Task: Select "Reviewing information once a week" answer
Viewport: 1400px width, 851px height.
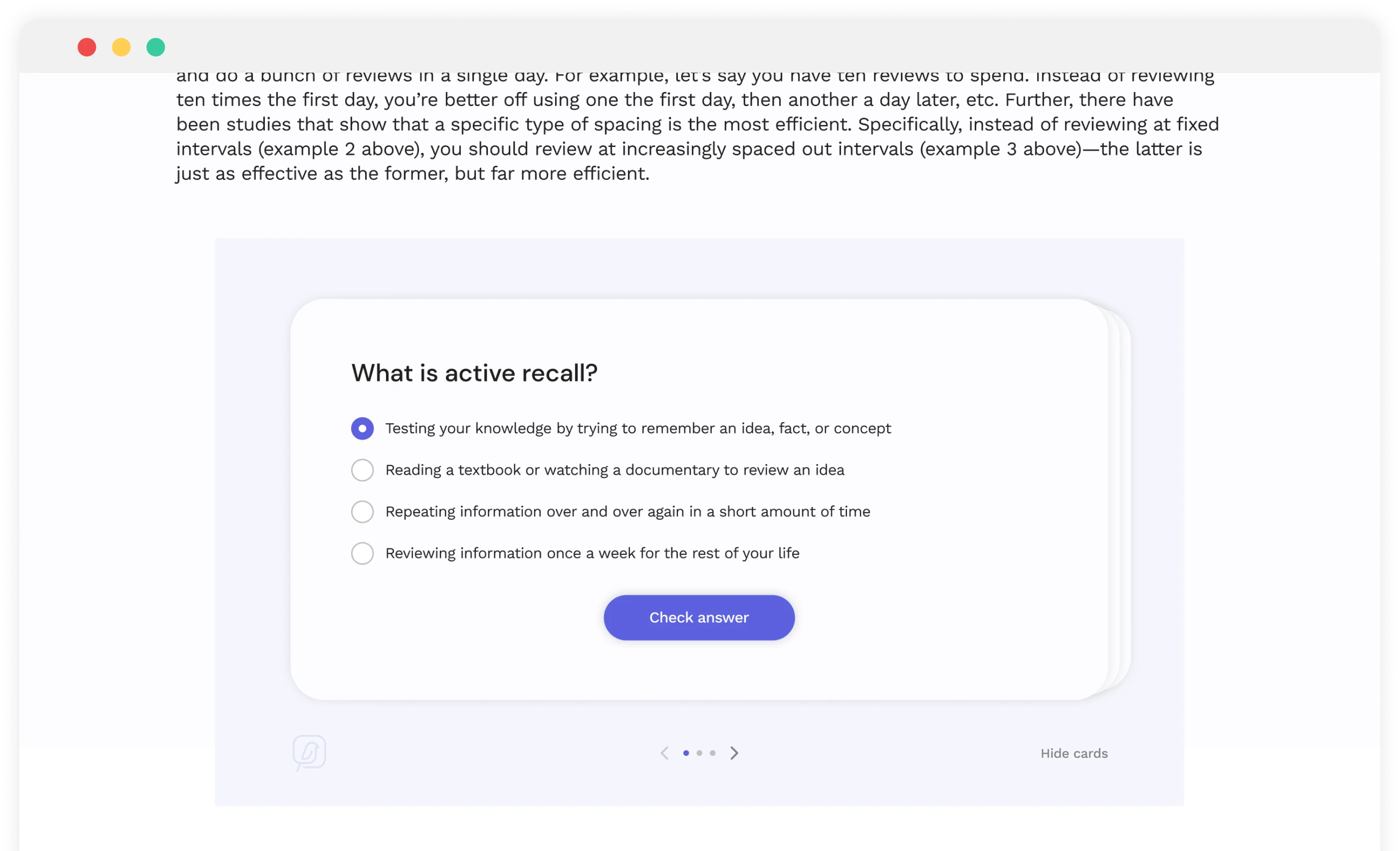Action: (x=362, y=553)
